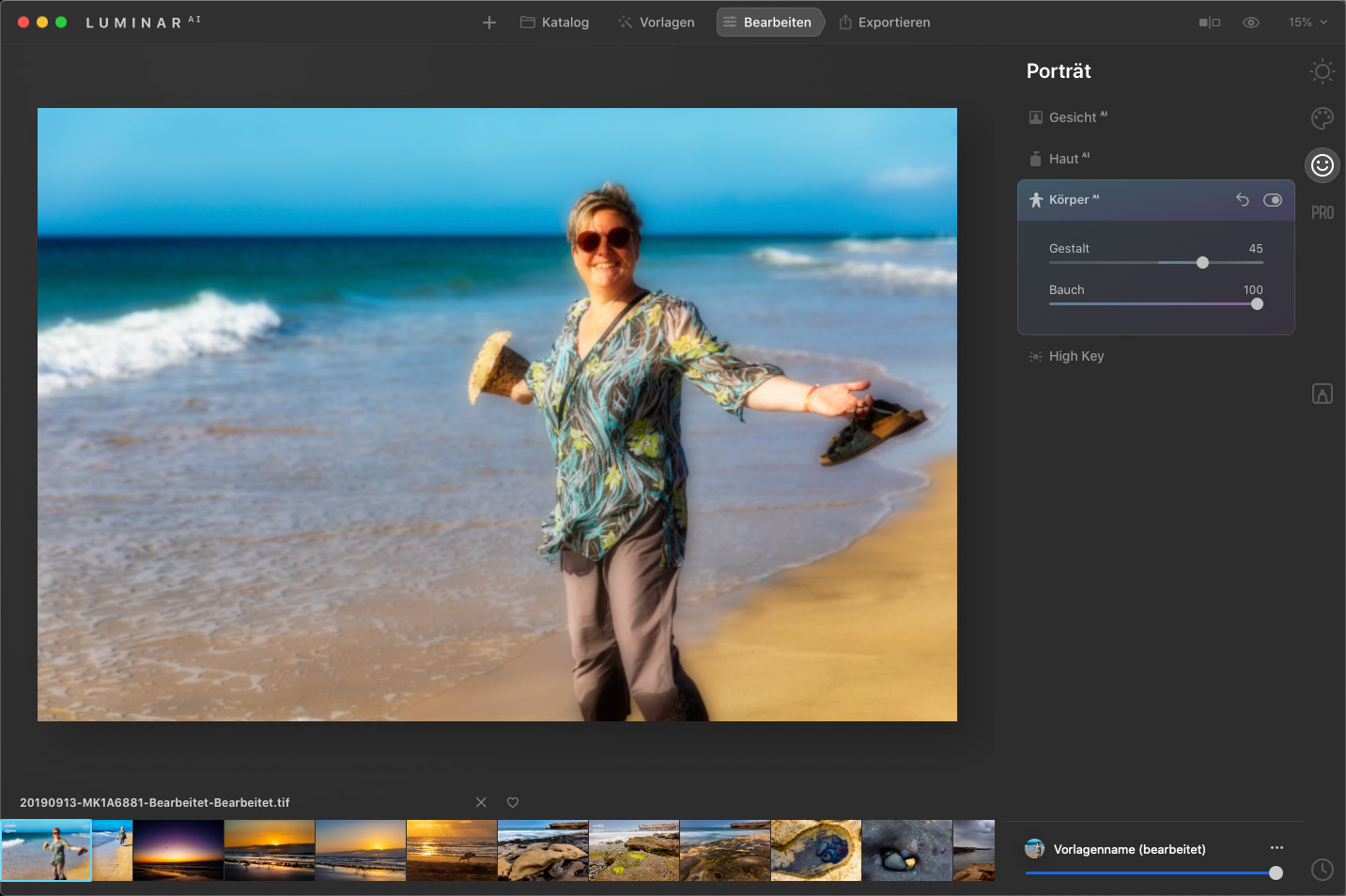Image resolution: width=1346 pixels, height=896 pixels.
Task: Open the 15% zoom level dropdown
Action: tap(1307, 23)
